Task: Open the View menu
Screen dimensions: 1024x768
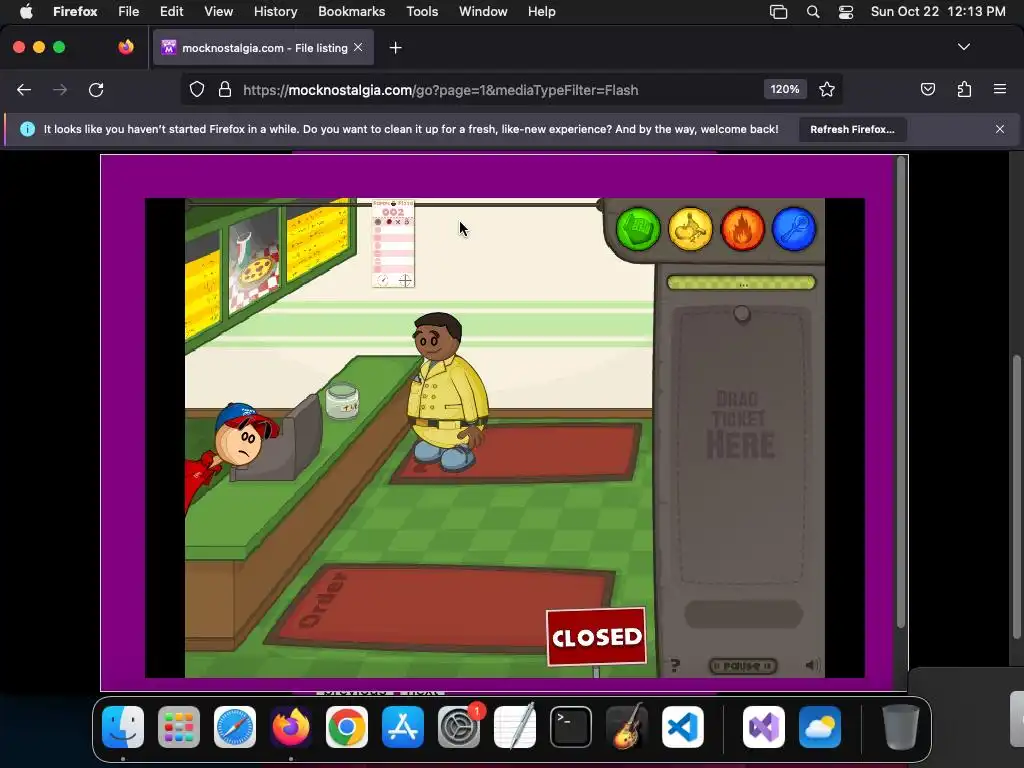Action: click(219, 12)
